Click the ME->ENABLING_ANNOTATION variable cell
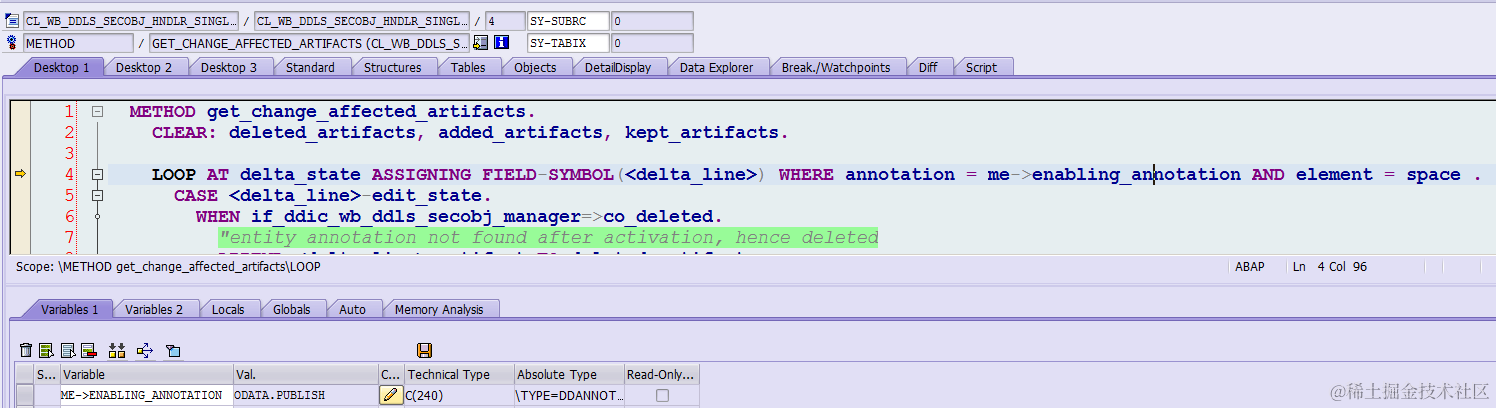Viewport: 1496px width, 408px height. coord(146,396)
